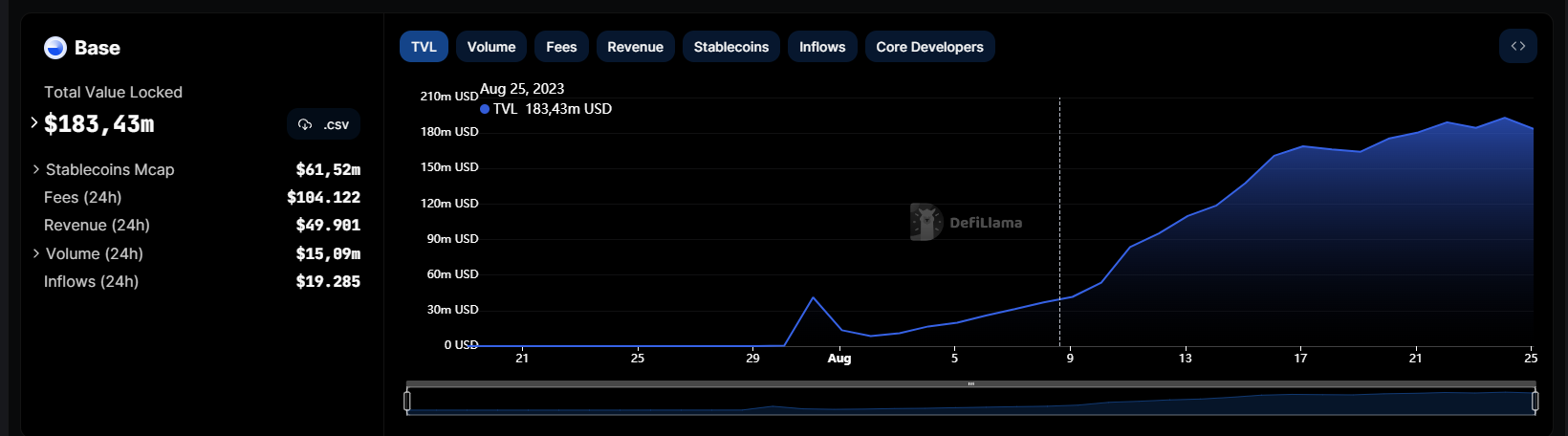Open the embed chart code icon

tap(1517, 46)
